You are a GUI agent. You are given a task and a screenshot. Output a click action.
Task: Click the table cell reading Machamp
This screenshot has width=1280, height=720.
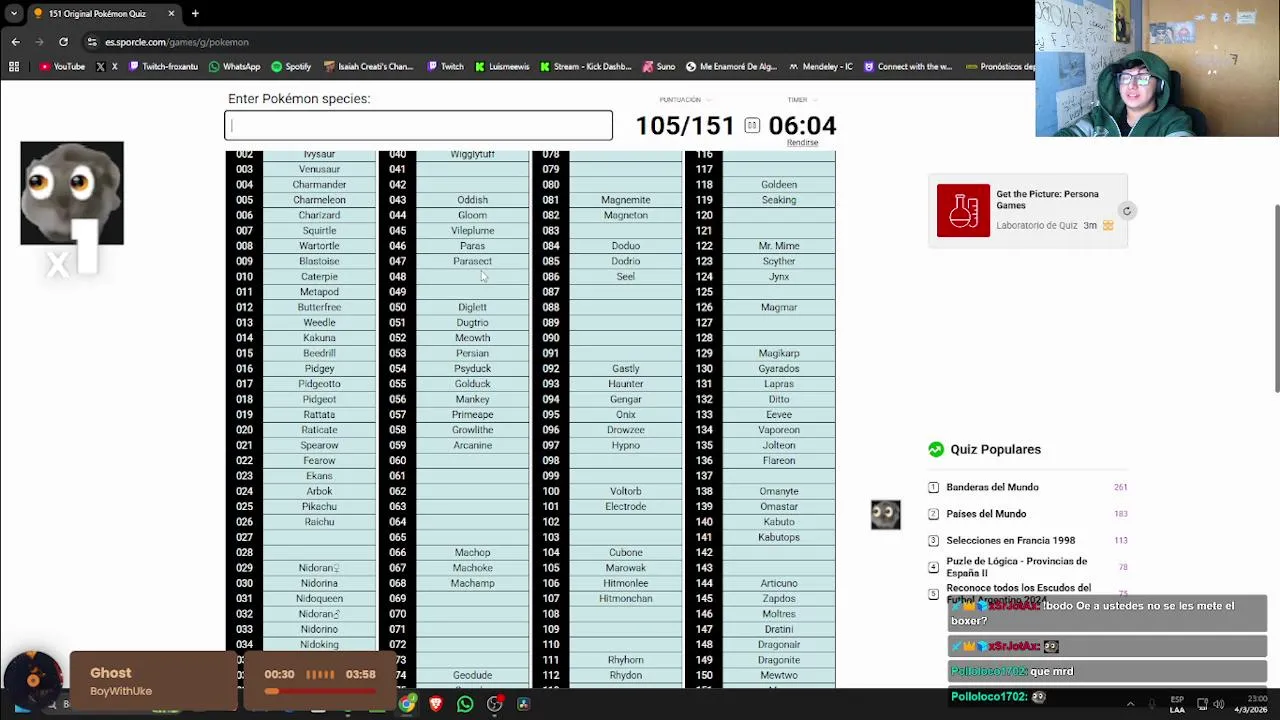[472, 583]
